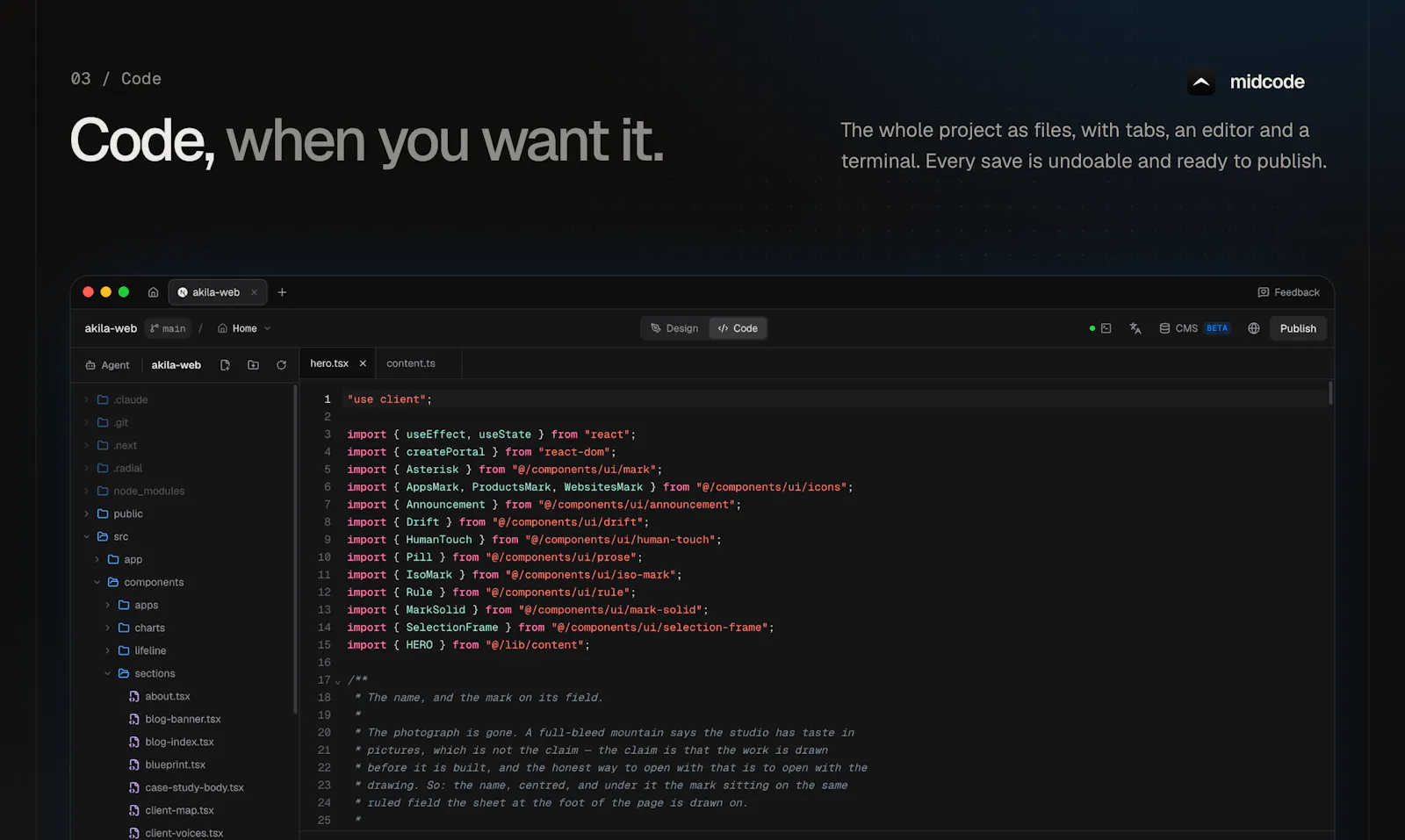Click the akila-web project name in toolbar
The width and height of the screenshot is (1405, 840).
click(111, 328)
